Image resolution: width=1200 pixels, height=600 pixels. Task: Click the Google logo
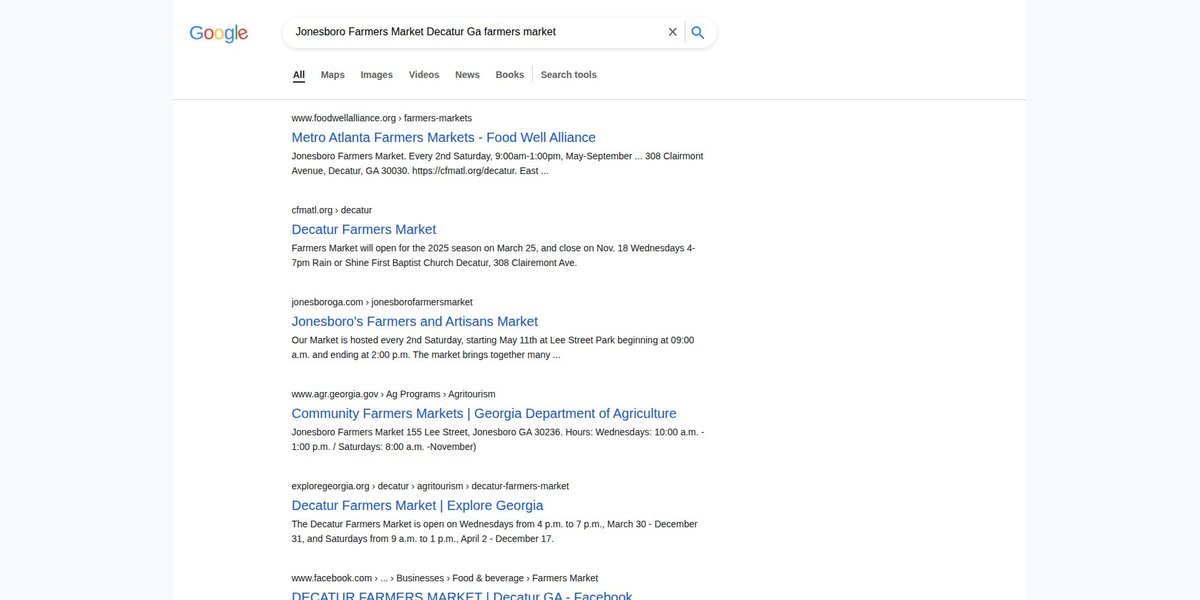218,33
